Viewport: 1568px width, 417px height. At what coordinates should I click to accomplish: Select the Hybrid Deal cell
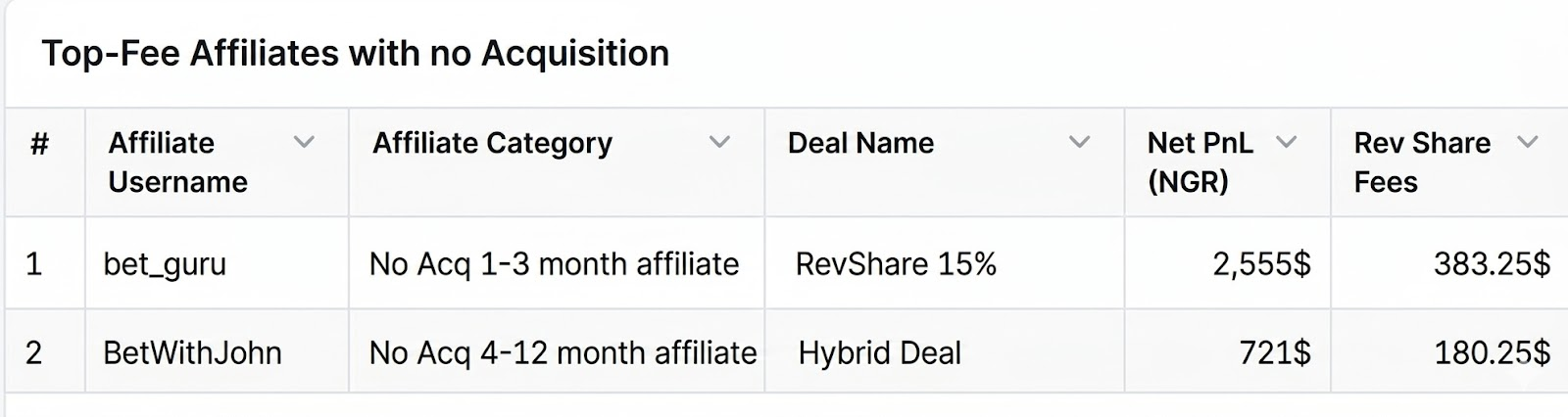[x=879, y=352]
